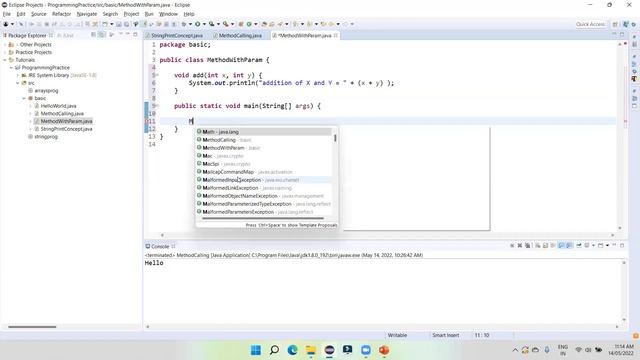Click Package Explorer horizontal scrollbar
This screenshot has width=640, height=360.
[x=32, y=327]
